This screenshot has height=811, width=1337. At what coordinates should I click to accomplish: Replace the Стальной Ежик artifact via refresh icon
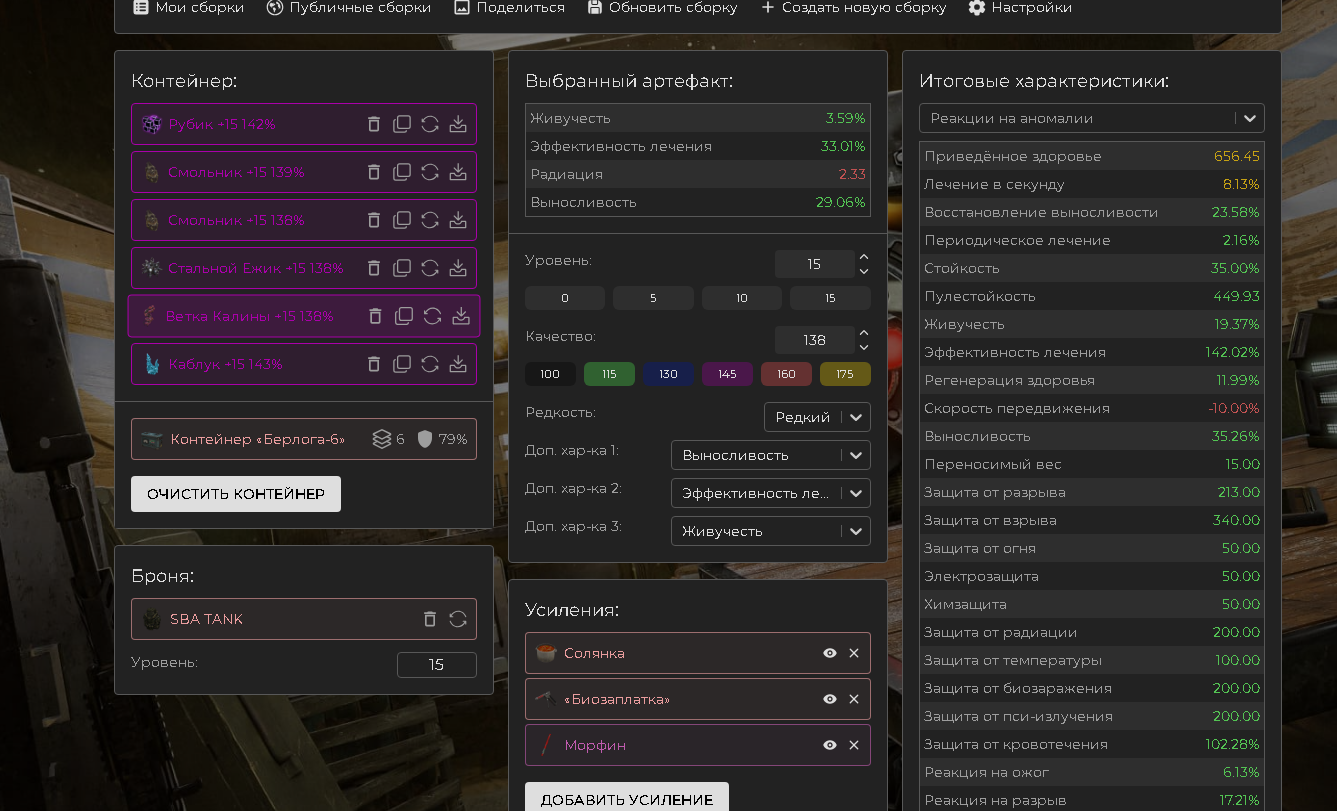(x=430, y=268)
